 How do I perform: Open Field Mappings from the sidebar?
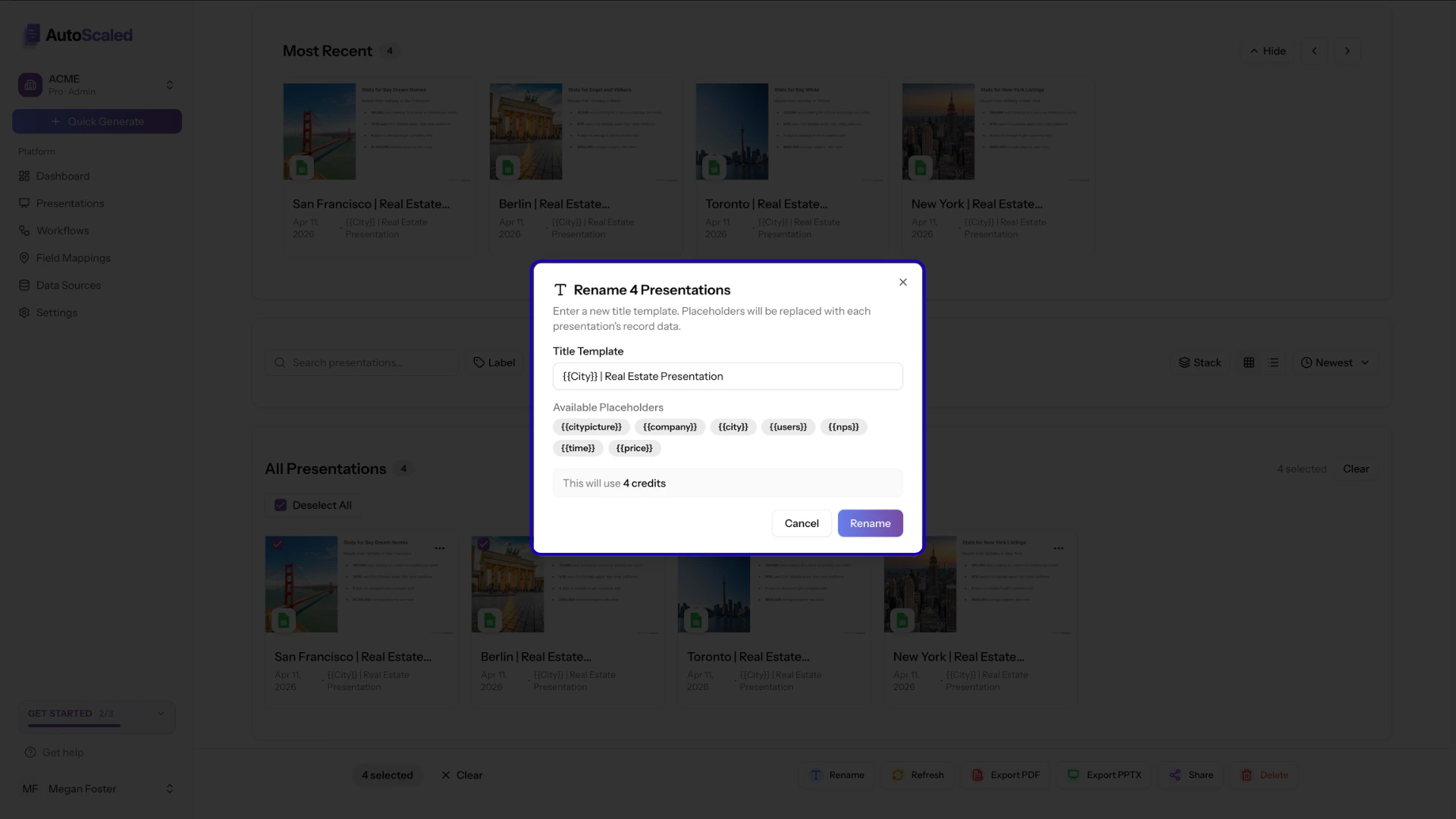[73, 258]
